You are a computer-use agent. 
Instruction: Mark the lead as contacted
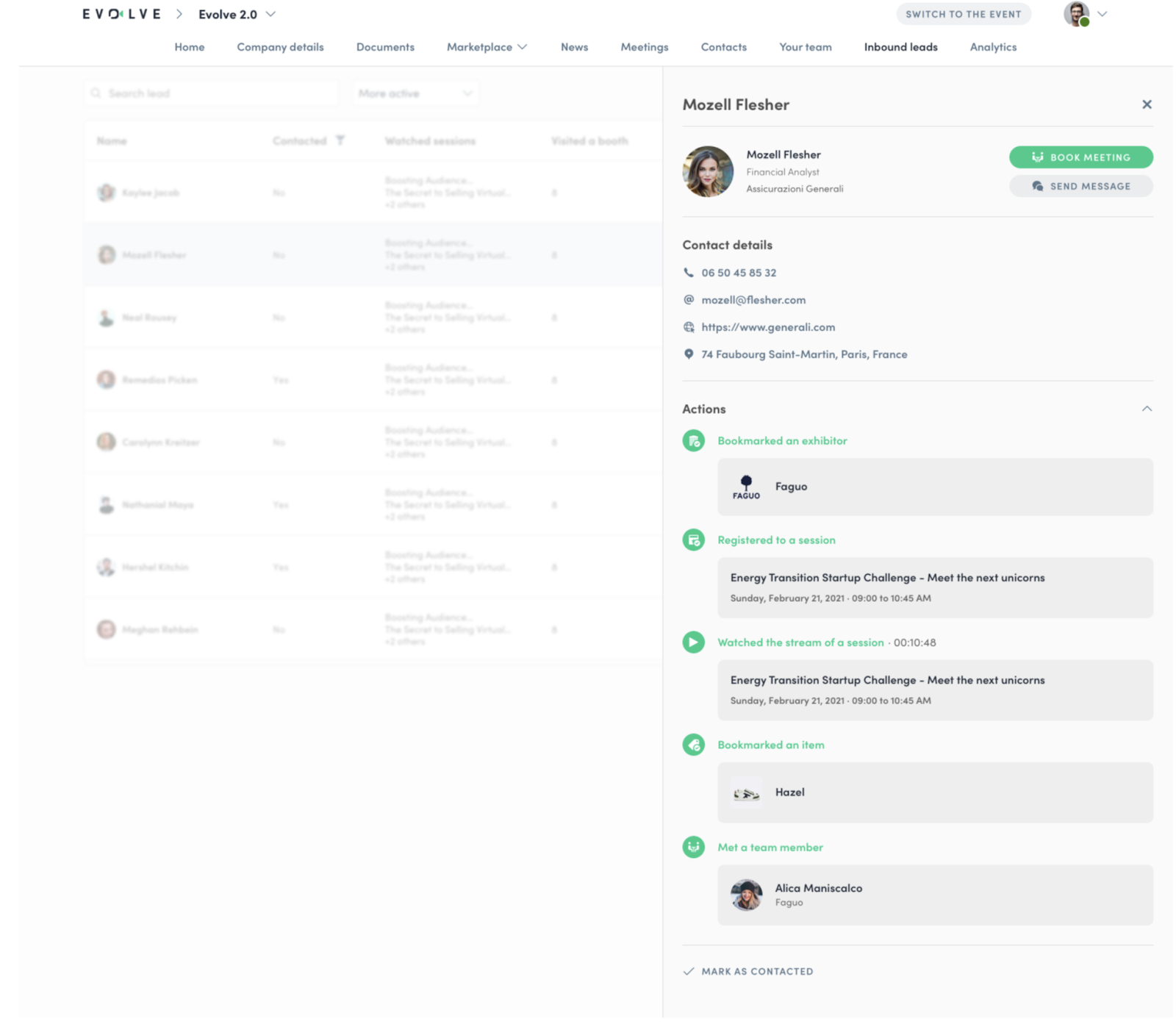click(x=748, y=972)
